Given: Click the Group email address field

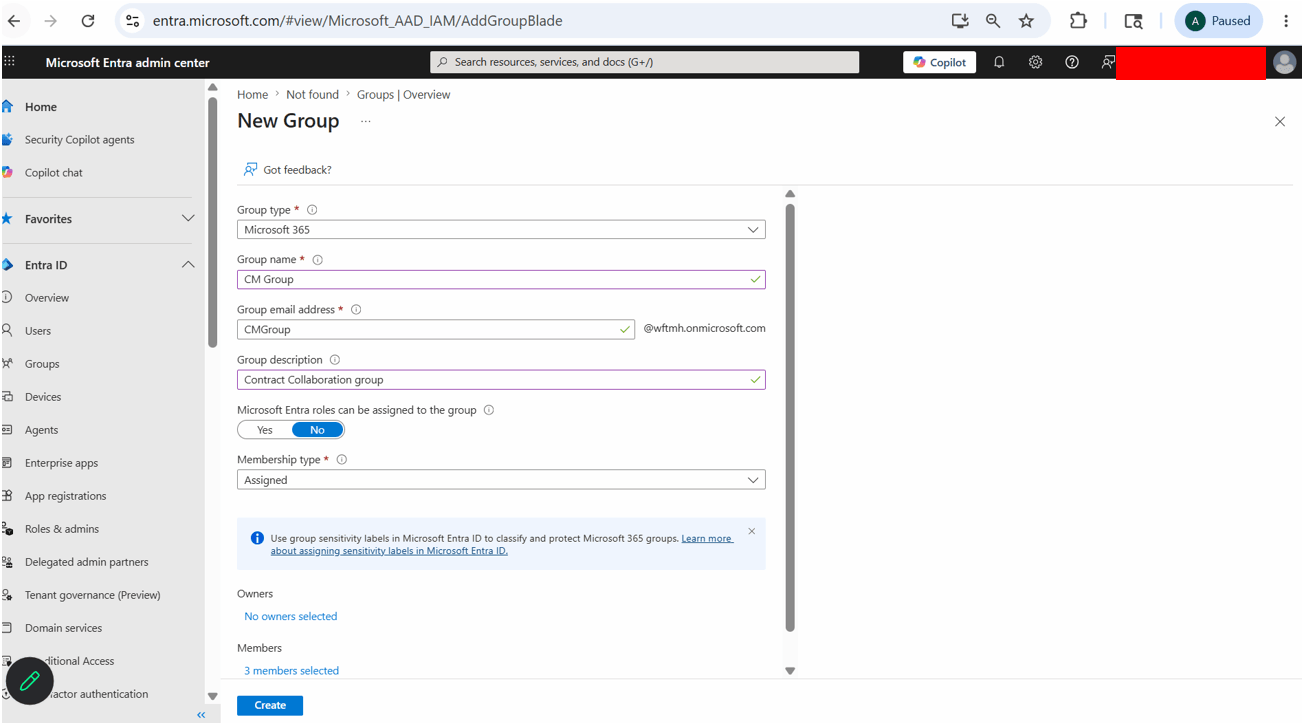Looking at the screenshot, I should tap(436, 330).
